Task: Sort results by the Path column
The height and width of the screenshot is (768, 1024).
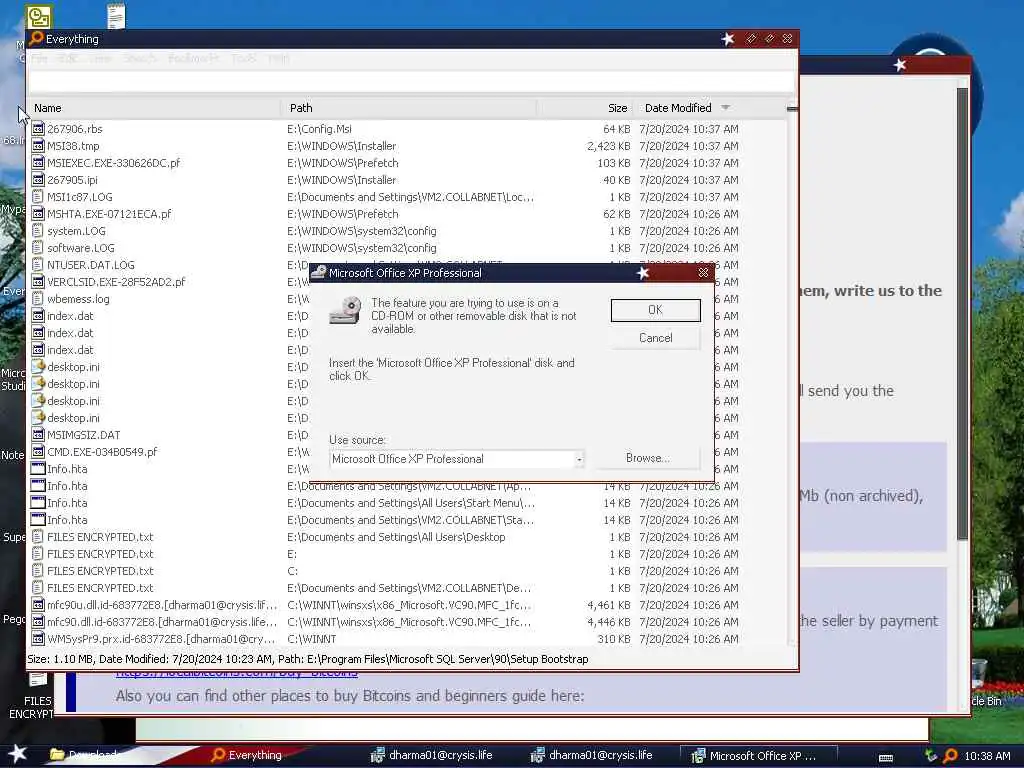Action: [x=409, y=108]
